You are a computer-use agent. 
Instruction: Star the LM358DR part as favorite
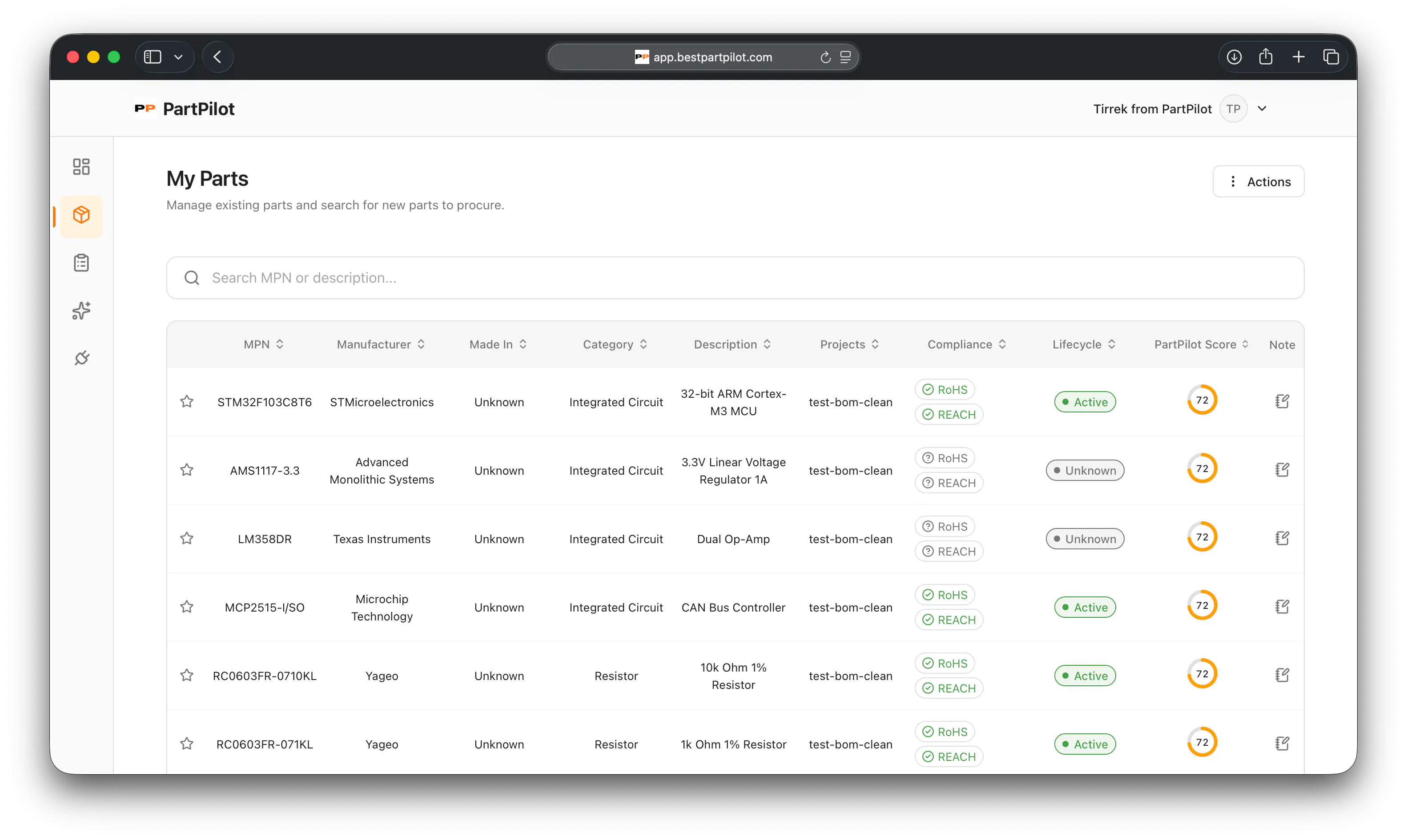coord(187,539)
